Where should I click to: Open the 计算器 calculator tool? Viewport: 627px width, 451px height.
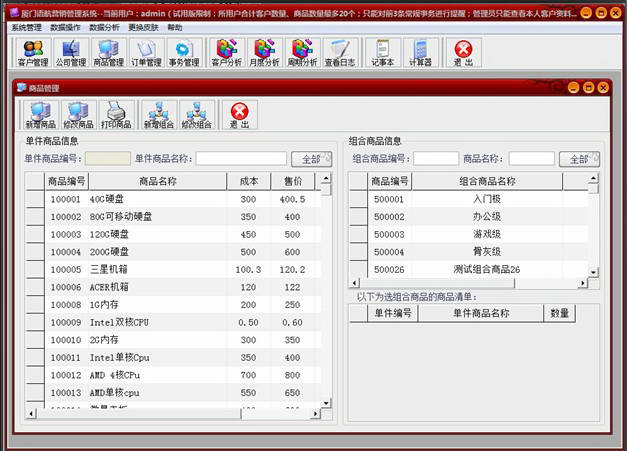(420, 53)
